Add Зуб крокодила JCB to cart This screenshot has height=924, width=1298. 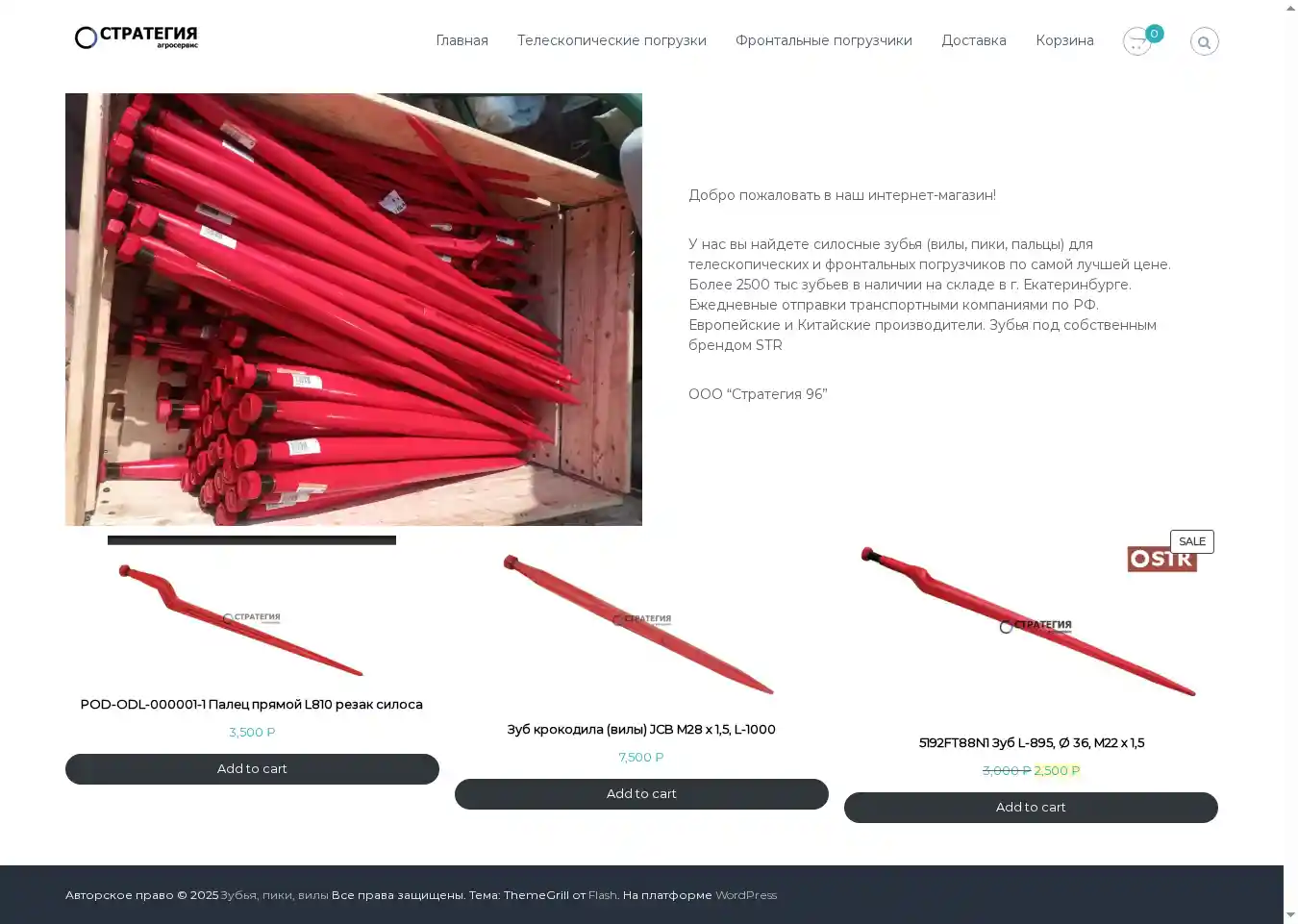[x=641, y=794]
